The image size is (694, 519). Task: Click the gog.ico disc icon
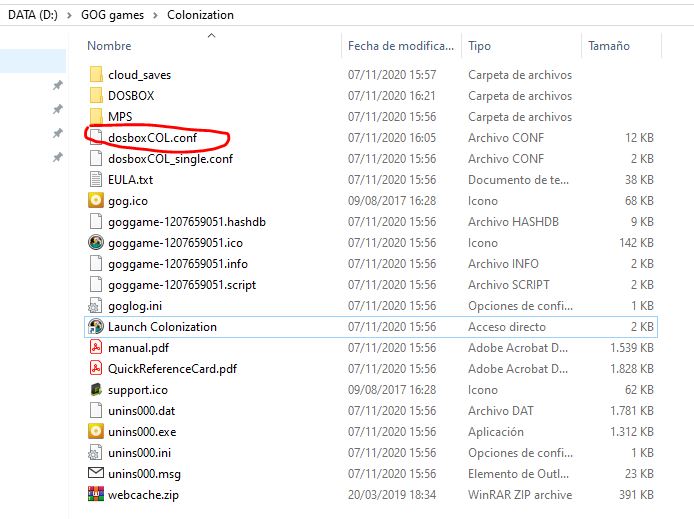(96, 200)
